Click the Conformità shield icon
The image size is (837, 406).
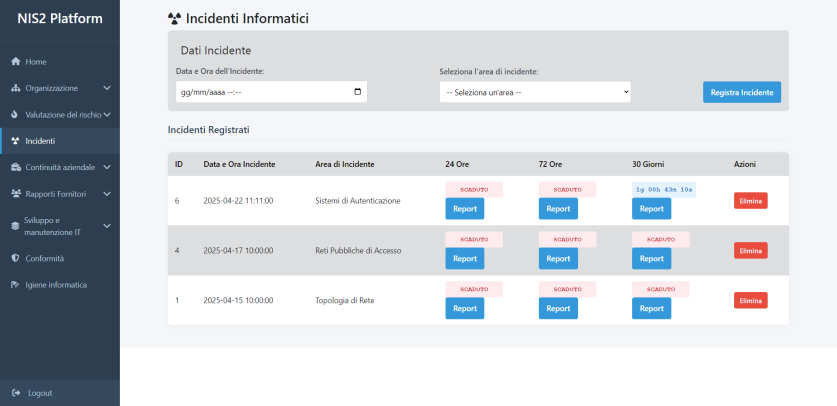[15, 258]
